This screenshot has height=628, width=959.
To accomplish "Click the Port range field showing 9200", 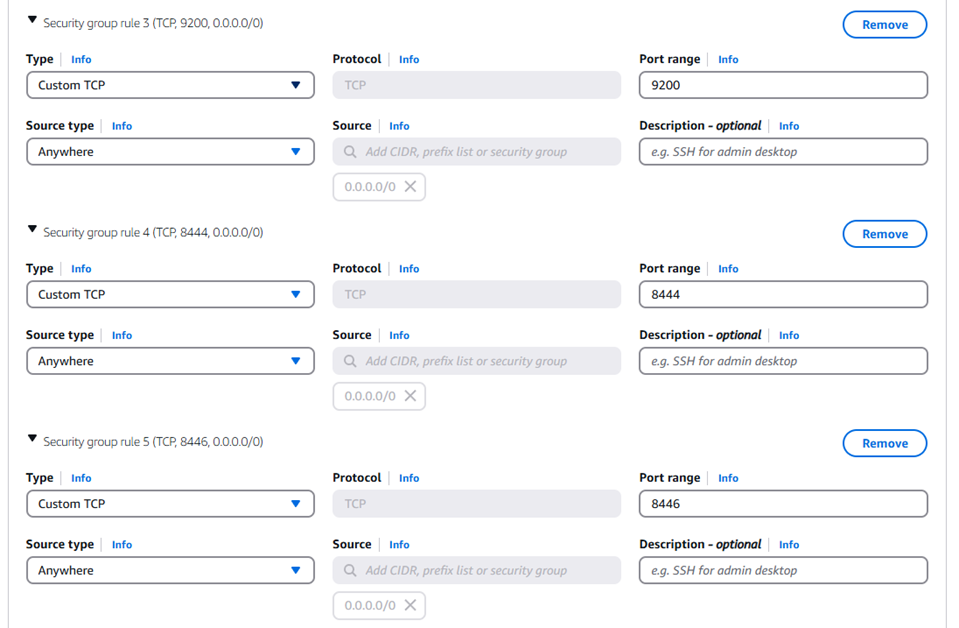I will pyautogui.click(x=782, y=85).
